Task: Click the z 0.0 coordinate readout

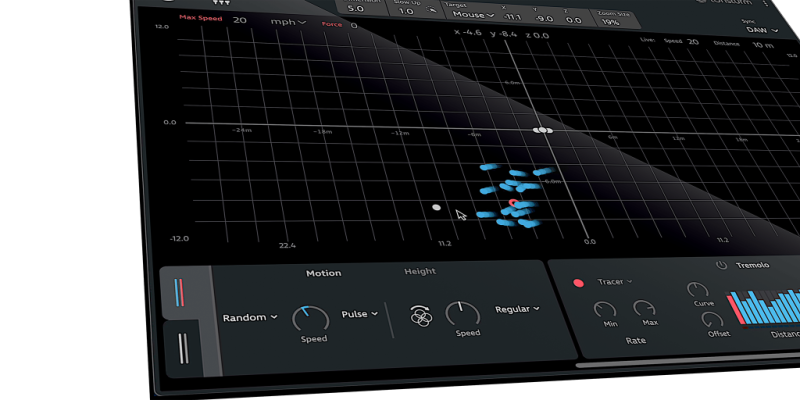Action: pyautogui.click(x=537, y=36)
